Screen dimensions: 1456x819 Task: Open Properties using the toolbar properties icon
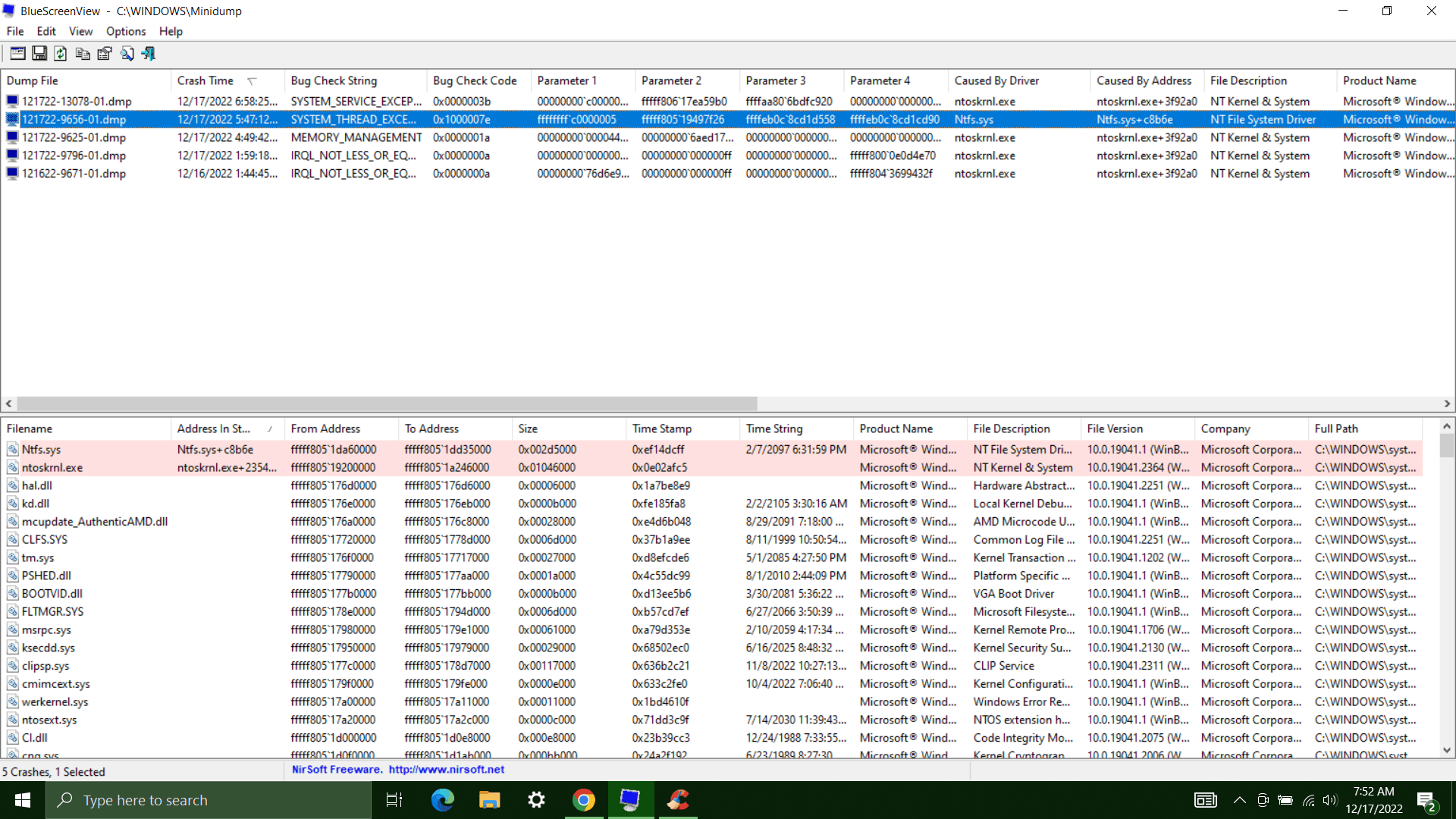[x=104, y=53]
